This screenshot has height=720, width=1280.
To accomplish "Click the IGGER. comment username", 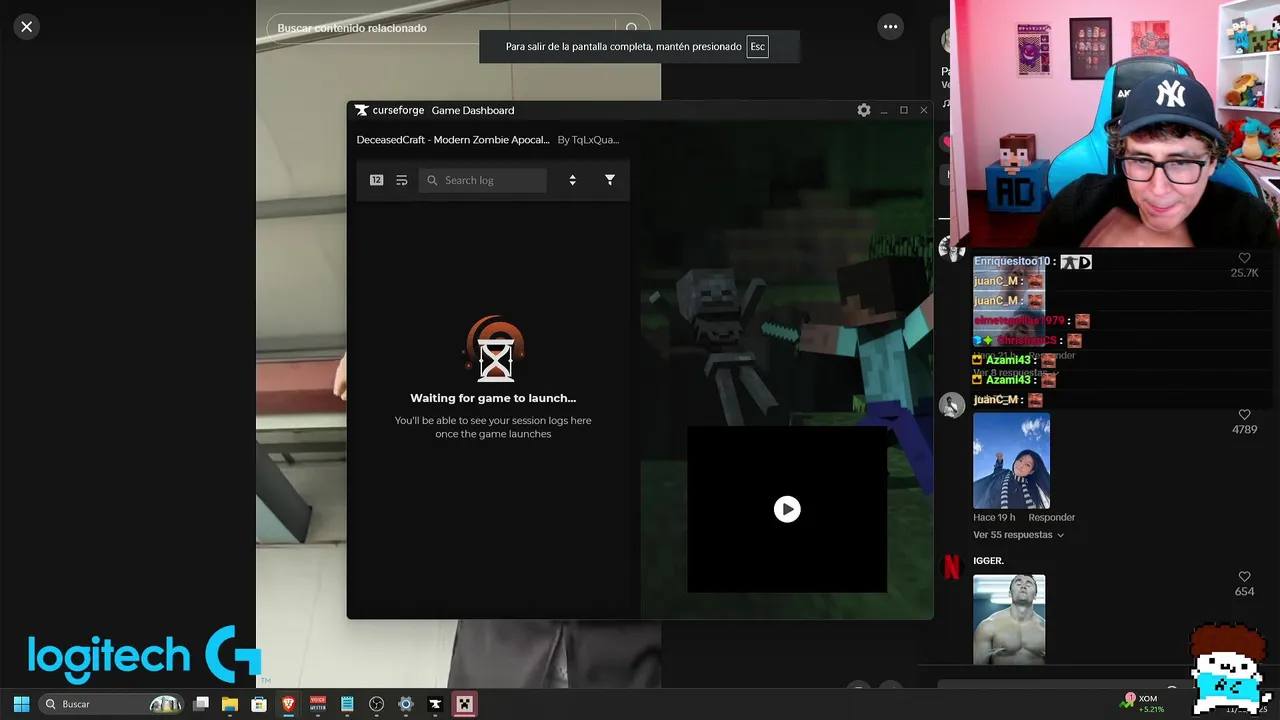I will 988,561.
